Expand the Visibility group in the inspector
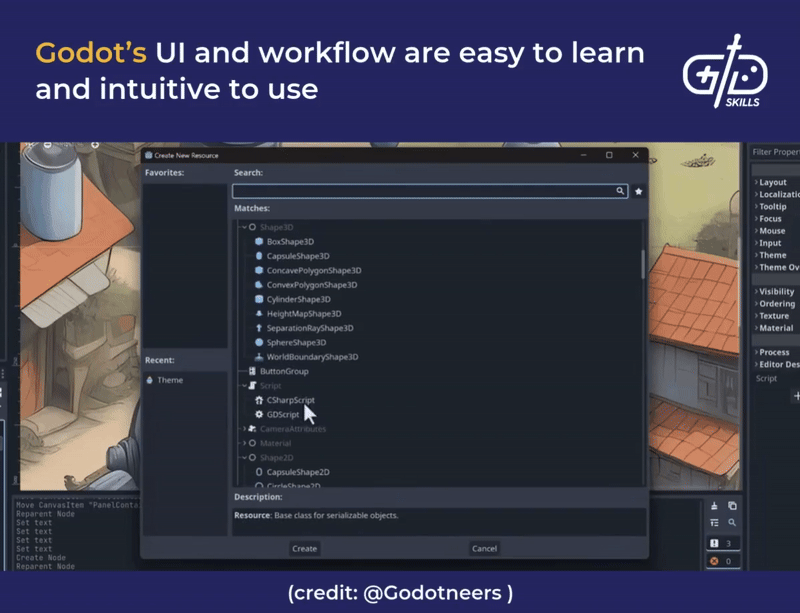 tap(772, 293)
